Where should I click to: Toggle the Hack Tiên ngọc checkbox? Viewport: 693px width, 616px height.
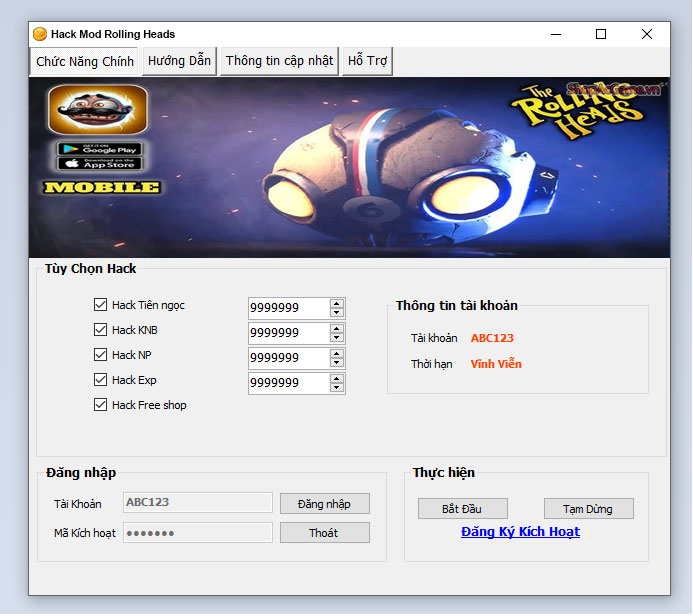pyautogui.click(x=100, y=304)
